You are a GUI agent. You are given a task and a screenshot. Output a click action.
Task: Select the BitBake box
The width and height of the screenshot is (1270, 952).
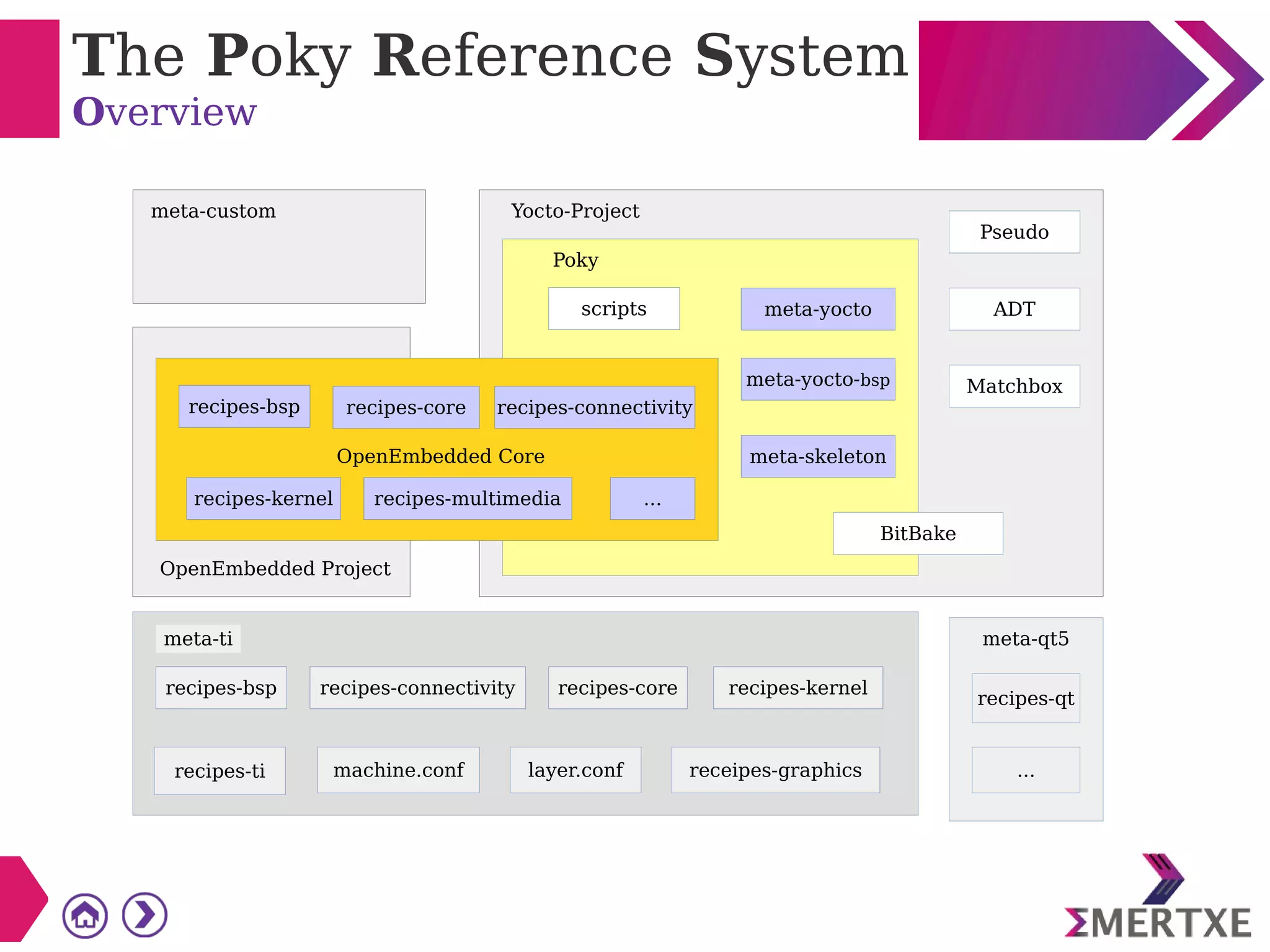[917, 533]
